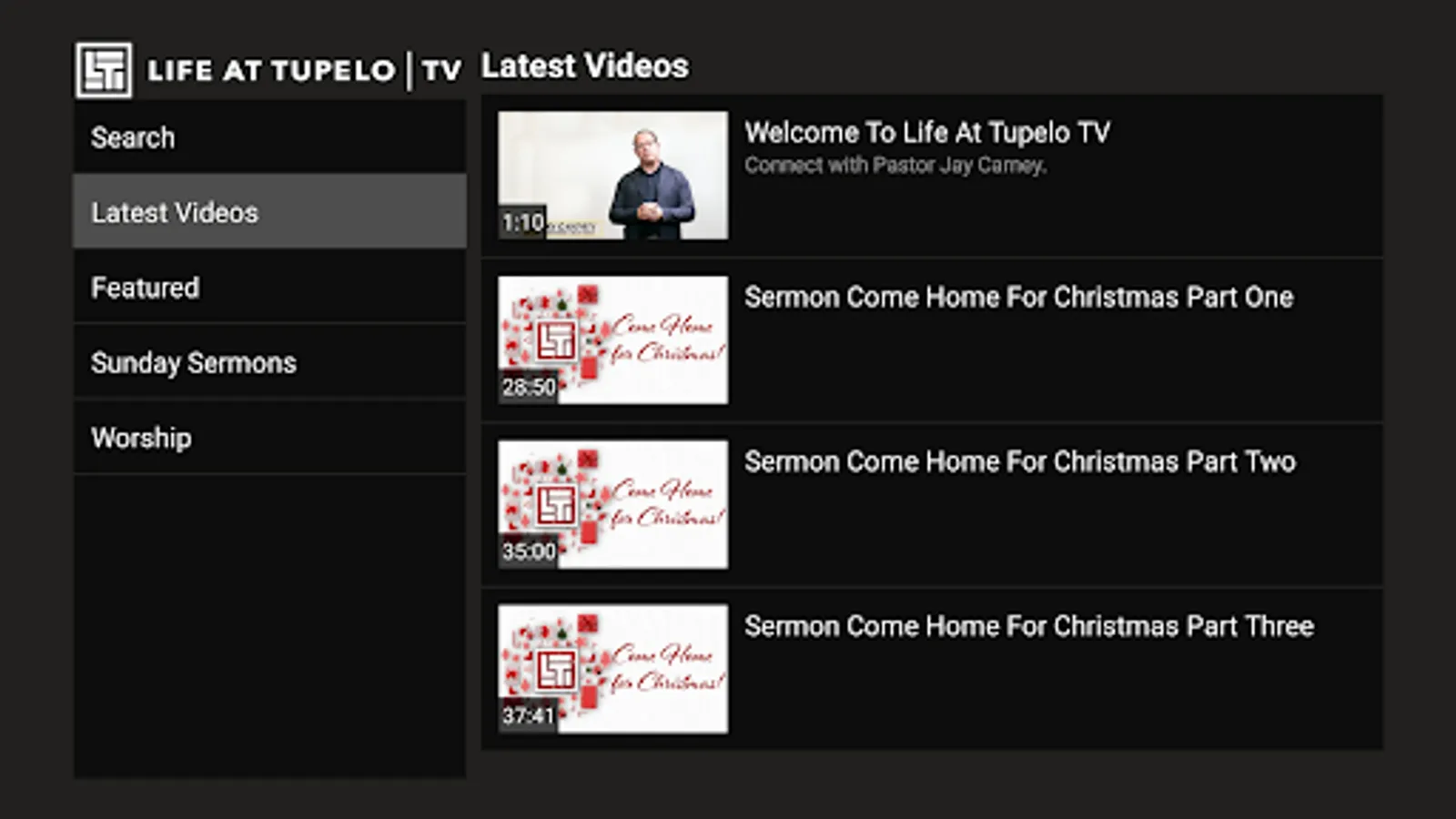1456x819 pixels.
Task: Click Connect with Pastor Jay Carney subtitle
Action: [895, 166]
